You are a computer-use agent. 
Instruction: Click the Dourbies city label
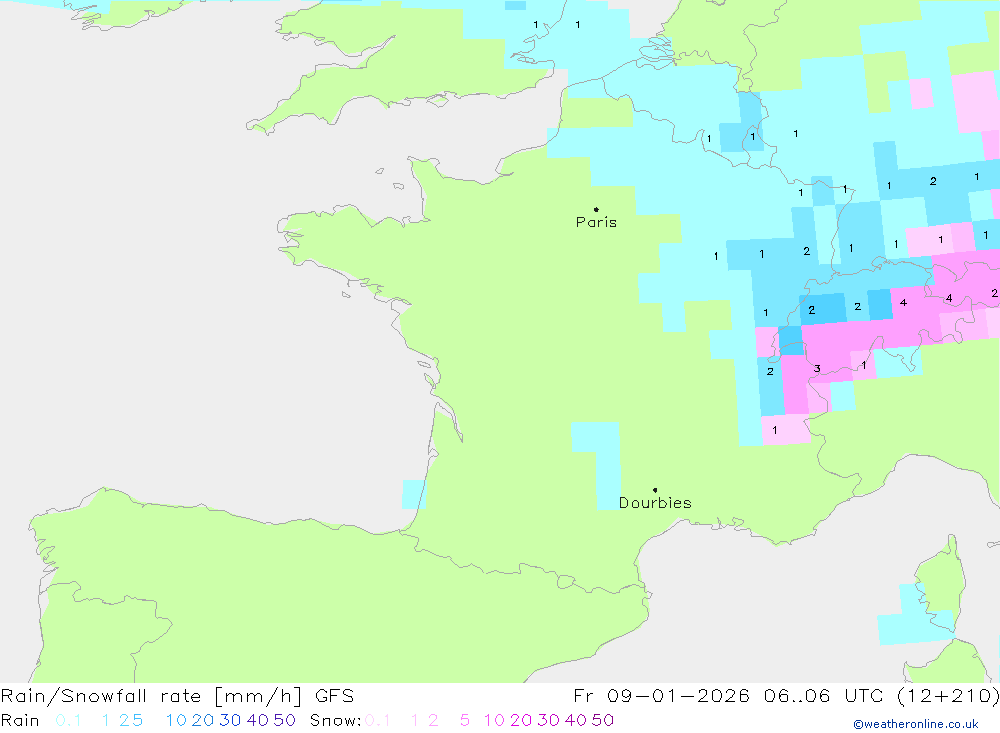(x=655, y=503)
